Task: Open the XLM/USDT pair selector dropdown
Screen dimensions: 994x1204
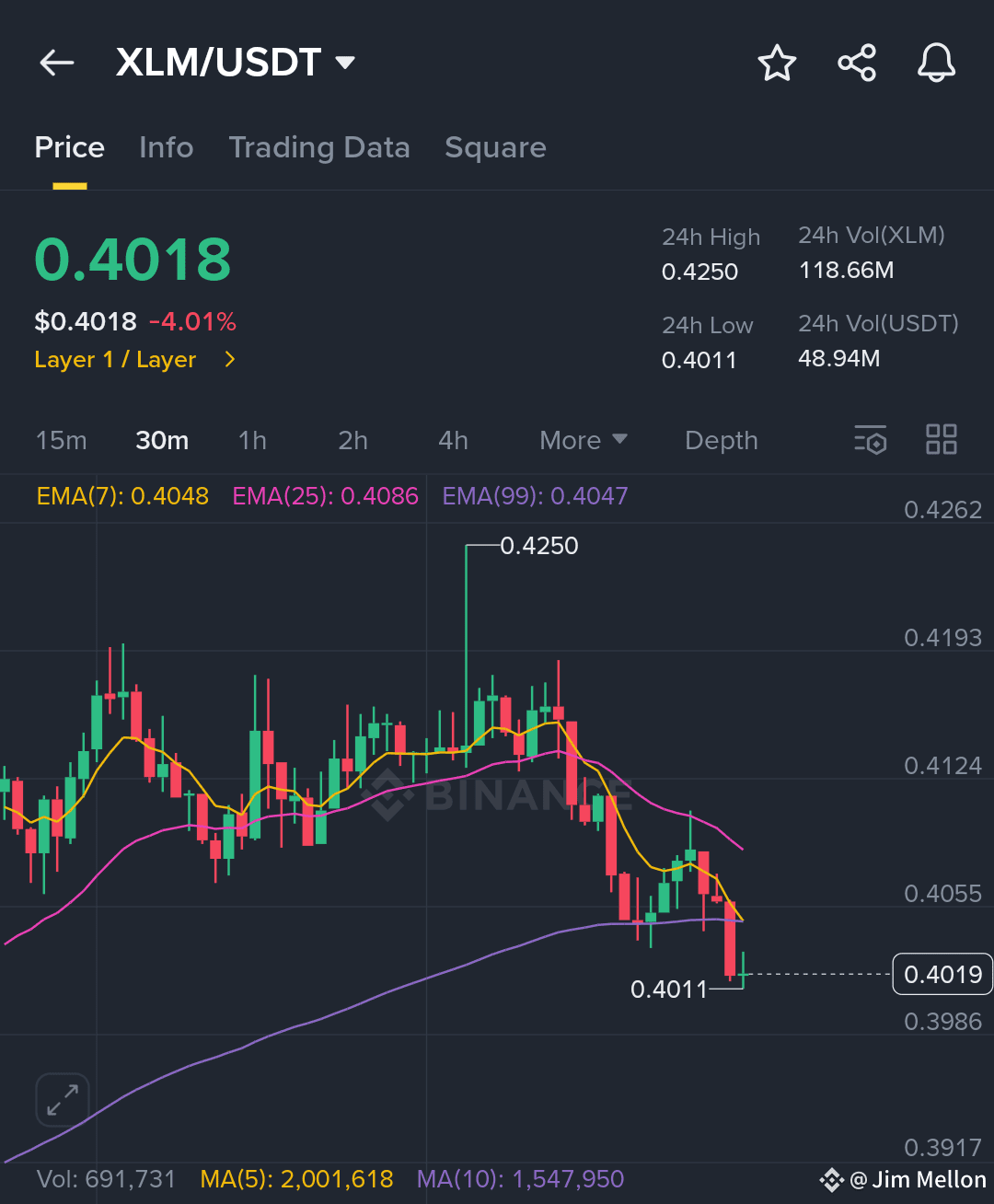Action: pyautogui.click(x=236, y=63)
